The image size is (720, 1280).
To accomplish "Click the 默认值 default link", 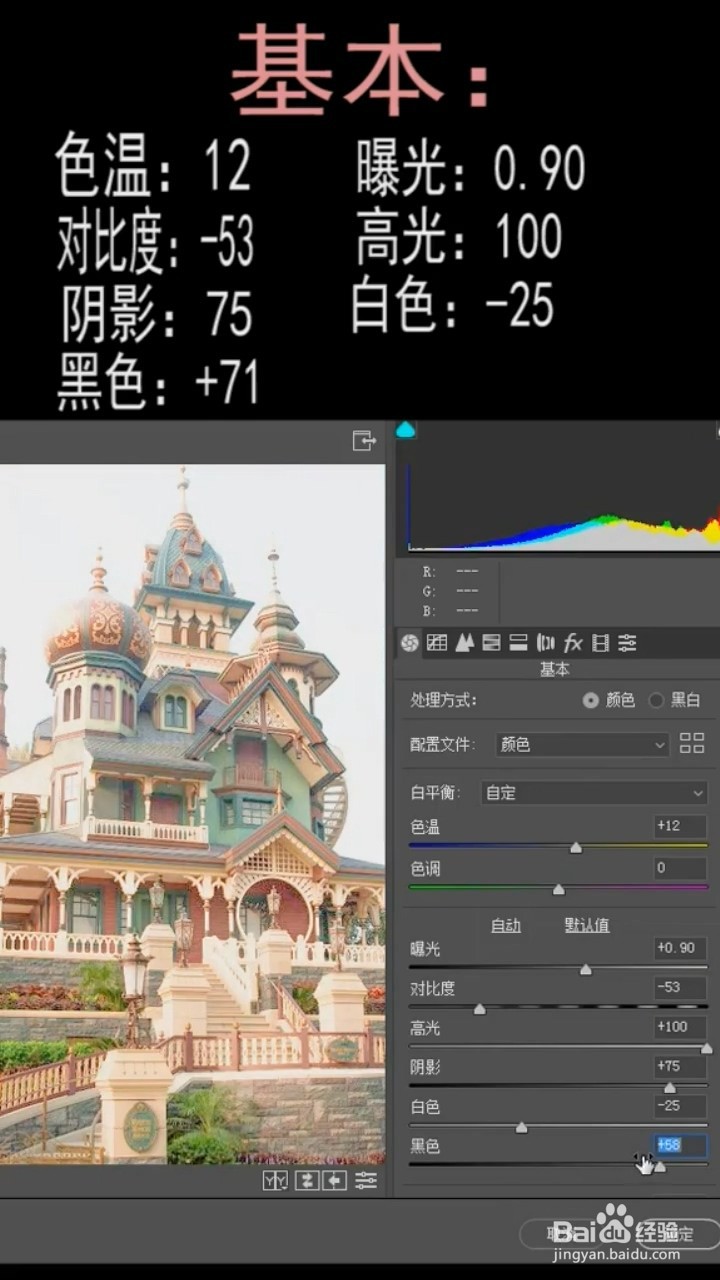I will click(x=587, y=926).
